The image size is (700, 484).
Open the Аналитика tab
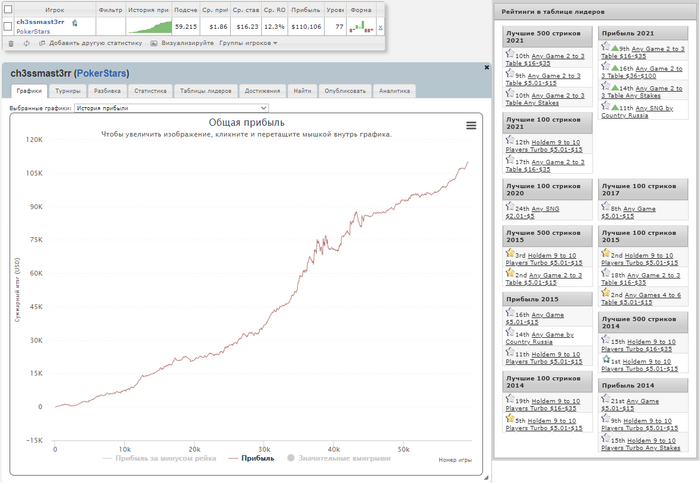[x=394, y=91]
